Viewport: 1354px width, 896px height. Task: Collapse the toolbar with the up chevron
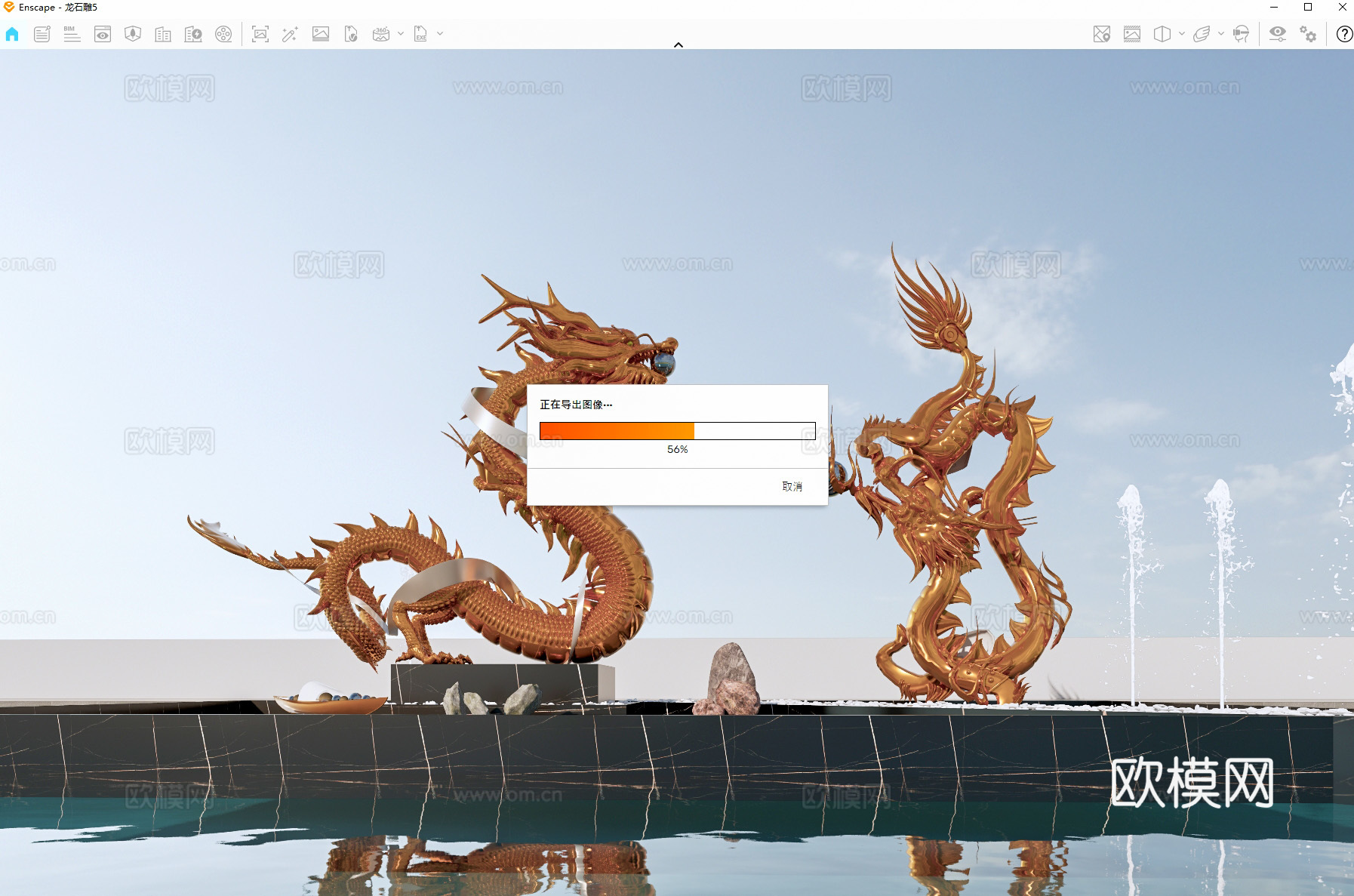click(x=679, y=45)
